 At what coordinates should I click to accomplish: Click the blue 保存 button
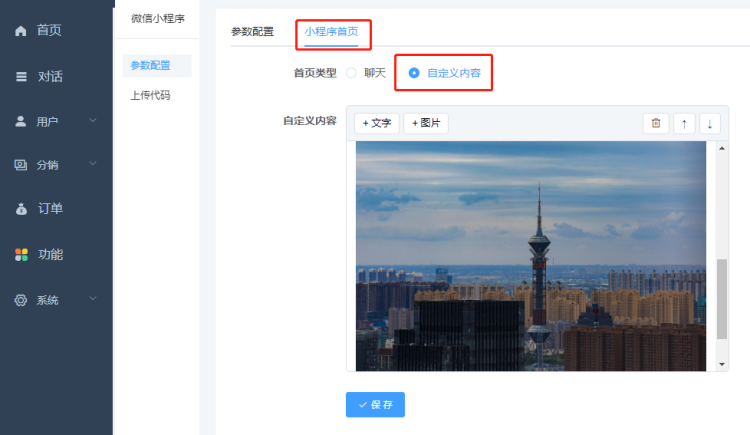click(375, 405)
